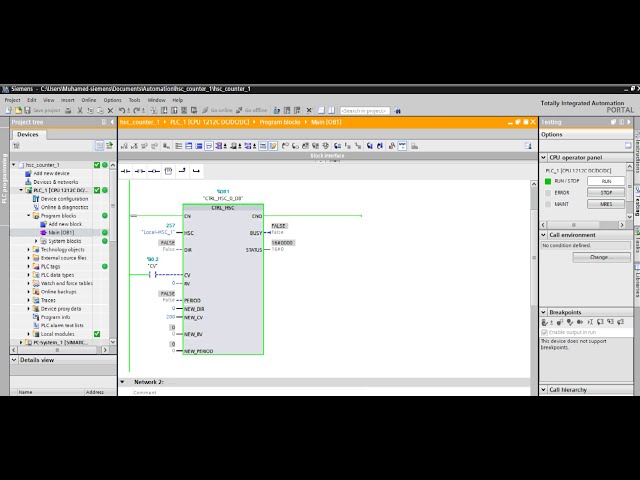
Task: Click the search binoculars icon
Action: pyautogui.click(x=398, y=111)
